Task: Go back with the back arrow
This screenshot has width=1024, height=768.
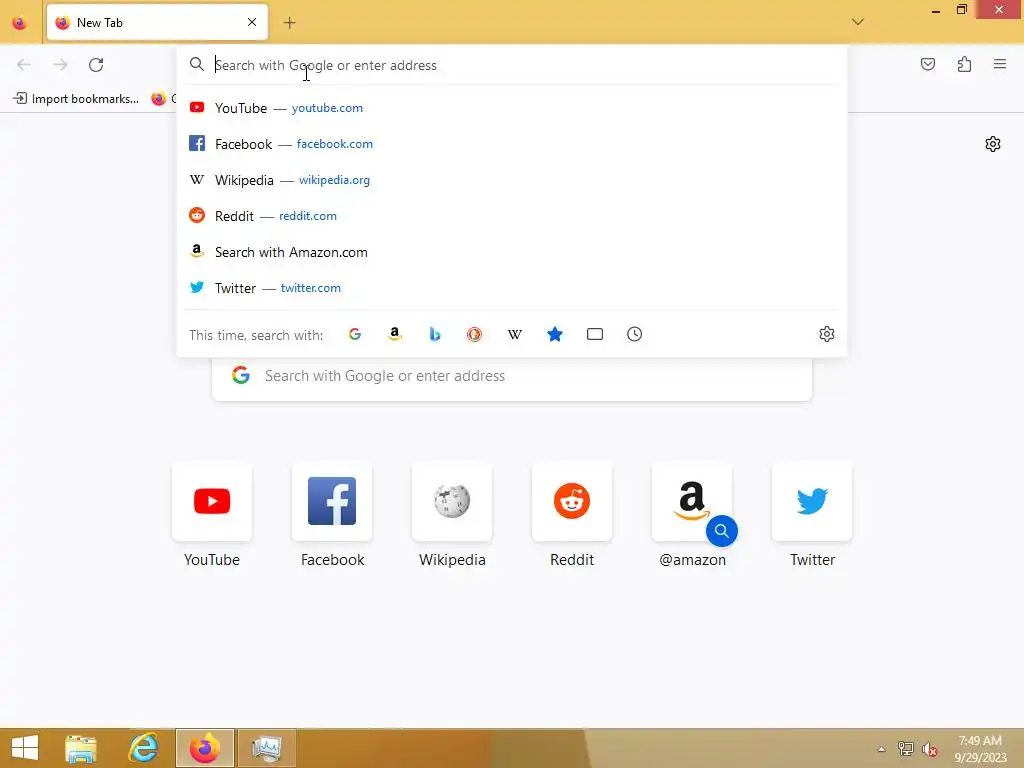Action: [24, 65]
